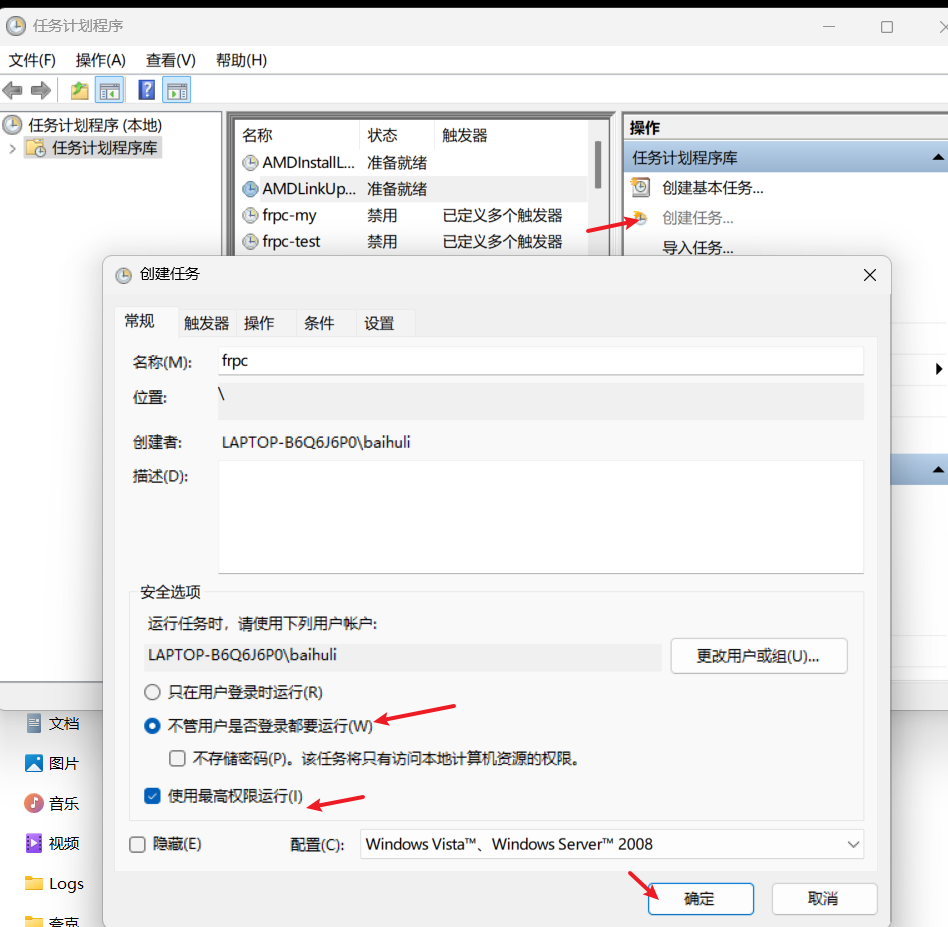Collapse the 任务计划程序库 actions section header

tap(937, 158)
